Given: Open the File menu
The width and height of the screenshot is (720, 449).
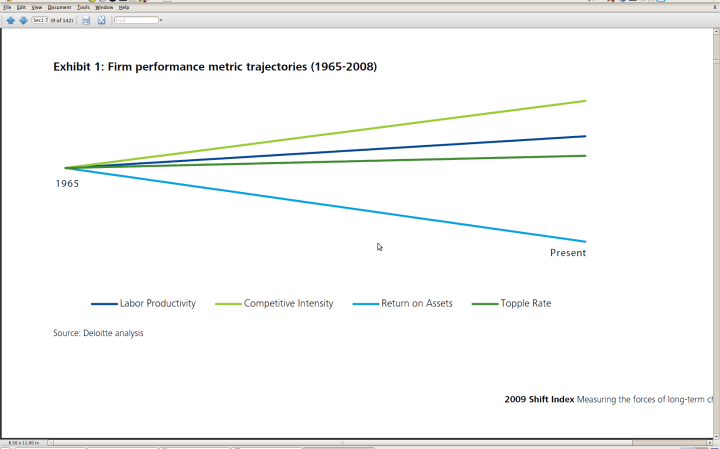Looking at the screenshot, I should click(x=7, y=7).
